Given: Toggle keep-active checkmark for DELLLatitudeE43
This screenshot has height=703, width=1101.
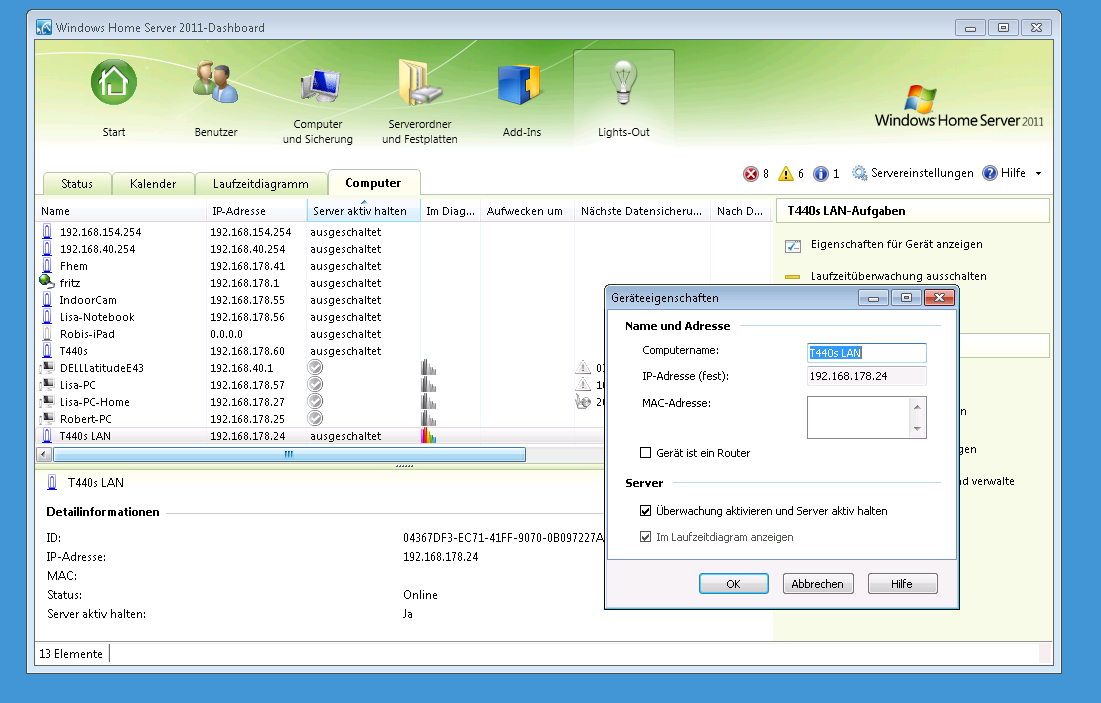Looking at the screenshot, I should click(x=315, y=367).
